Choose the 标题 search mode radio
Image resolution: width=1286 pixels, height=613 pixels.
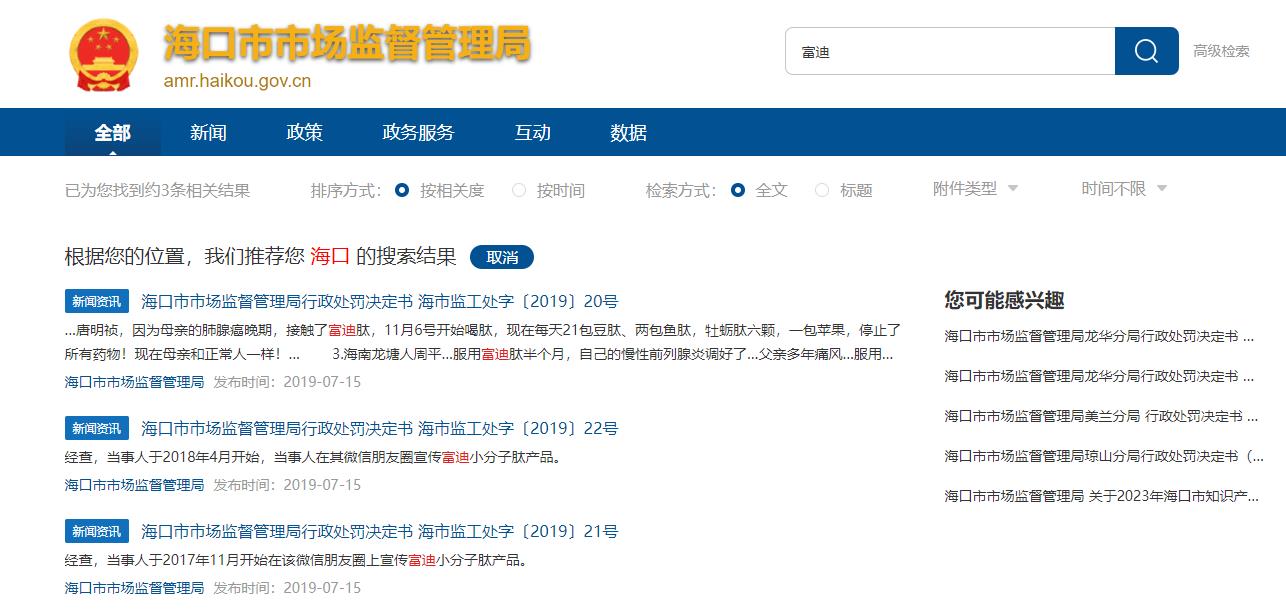tap(822, 190)
